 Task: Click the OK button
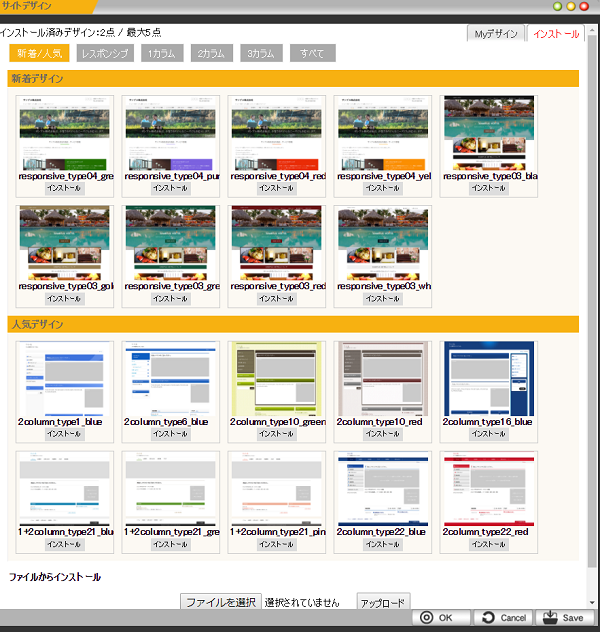(441, 617)
